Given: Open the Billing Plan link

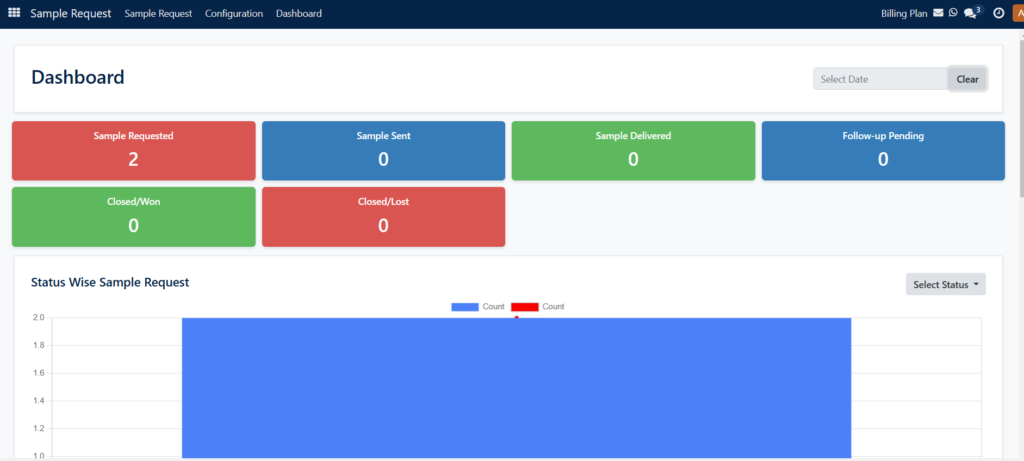Looking at the screenshot, I should [904, 13].
